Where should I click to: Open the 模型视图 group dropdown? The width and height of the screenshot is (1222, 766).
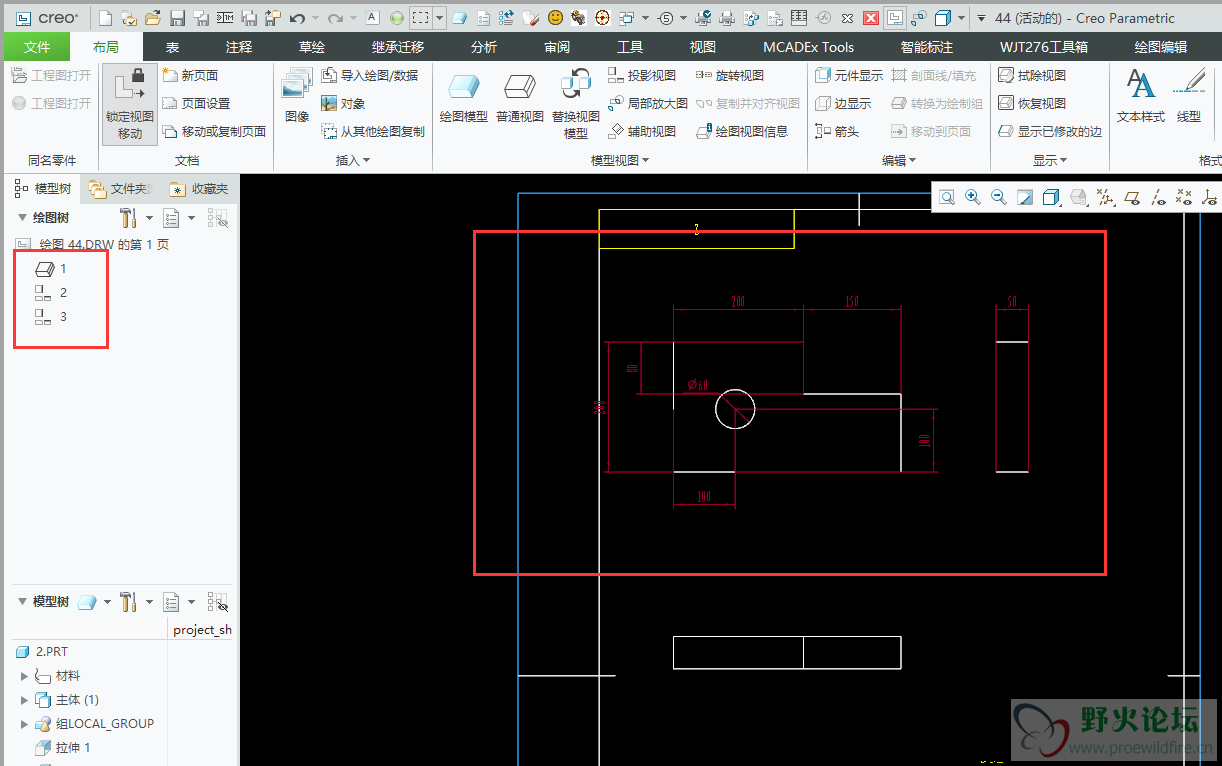620,160
